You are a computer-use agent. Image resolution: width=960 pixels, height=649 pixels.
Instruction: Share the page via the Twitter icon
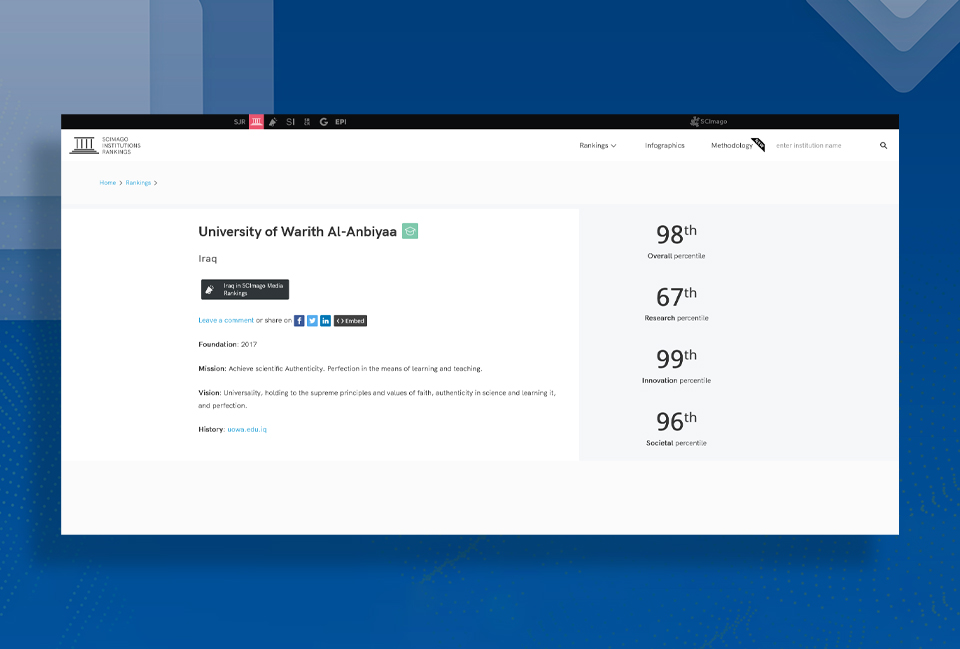pos(312,321)
